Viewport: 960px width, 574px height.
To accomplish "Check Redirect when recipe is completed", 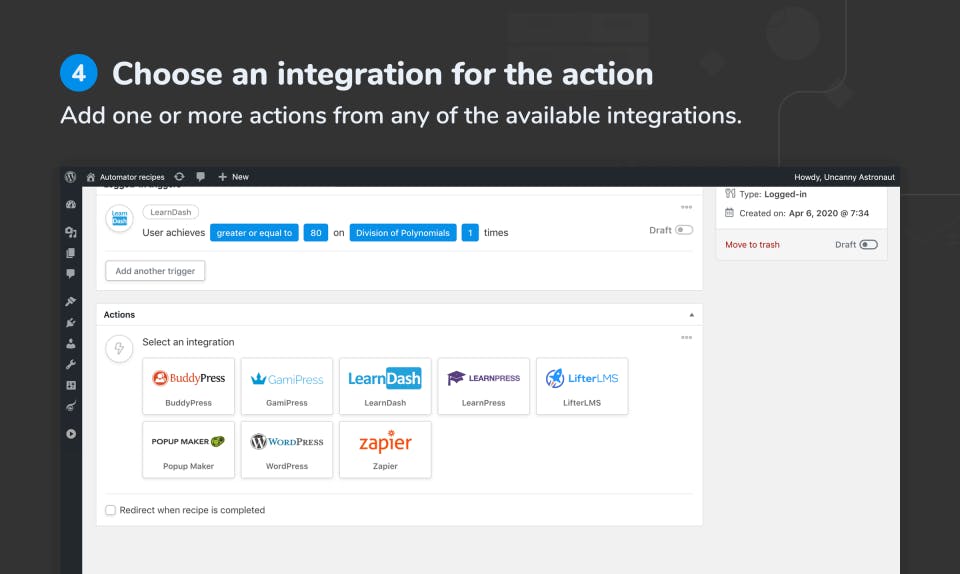I will coord(110,510).
